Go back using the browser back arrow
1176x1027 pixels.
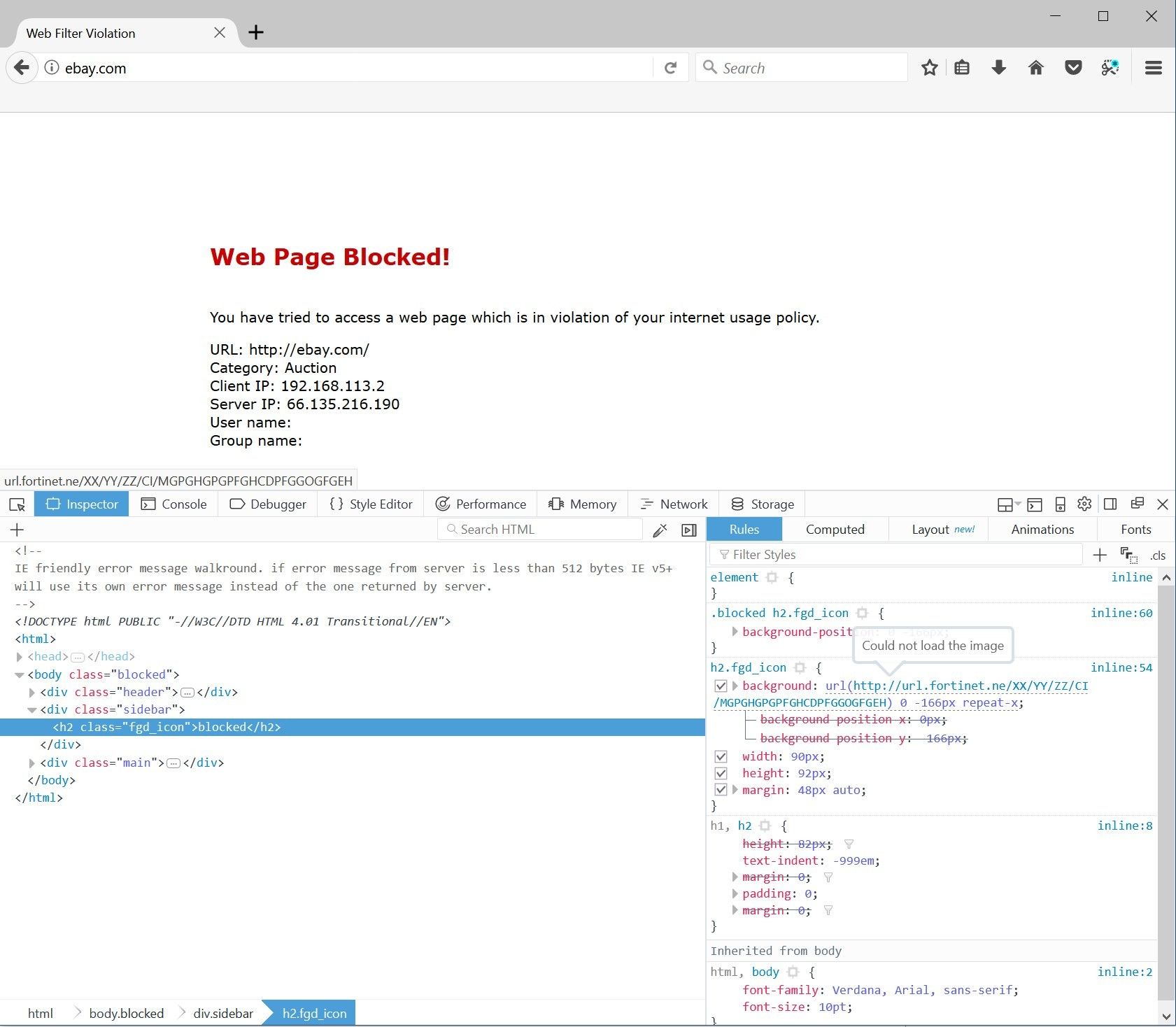(22, 68)
